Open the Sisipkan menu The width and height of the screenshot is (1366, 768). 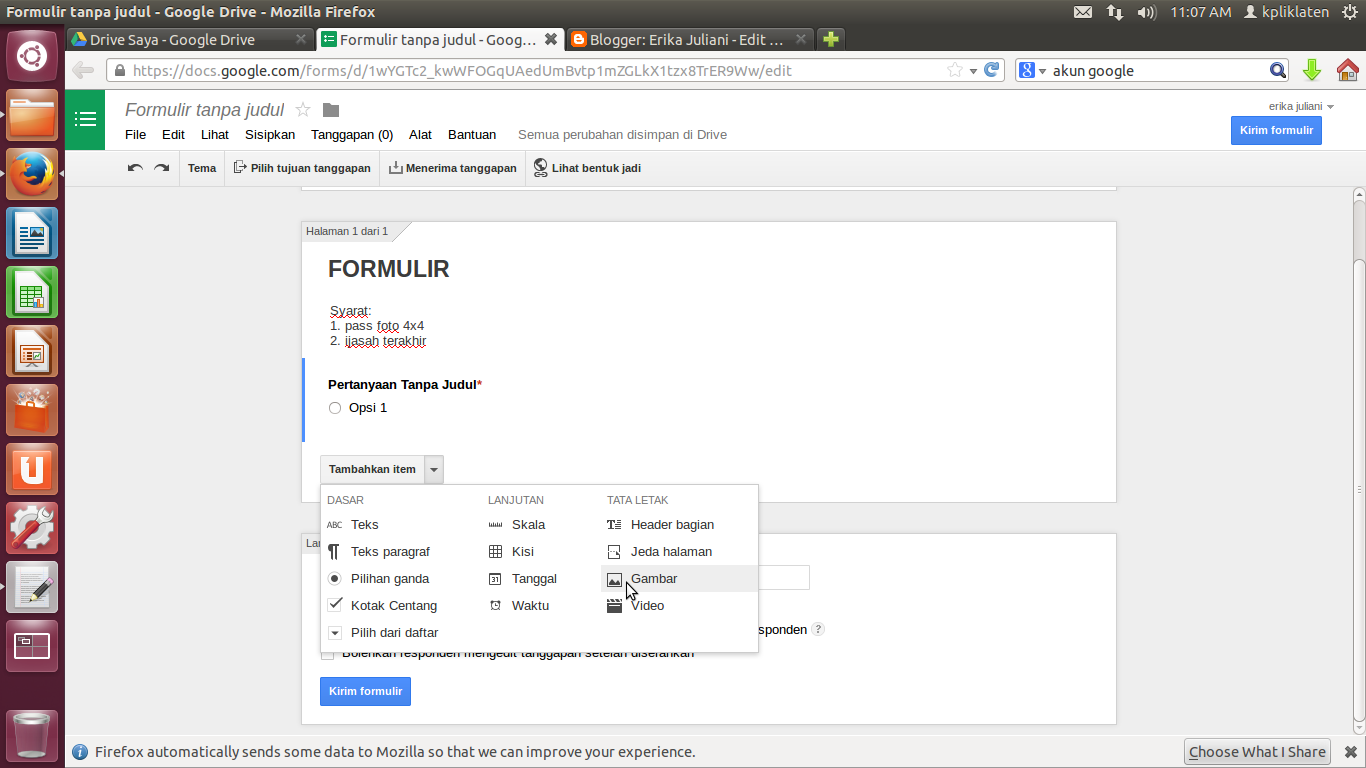(x=270, y=134)
